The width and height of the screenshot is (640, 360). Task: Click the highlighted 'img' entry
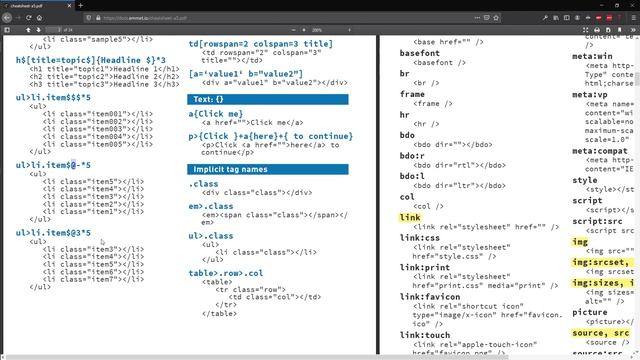pyautogui.click(x=580, y=242)
